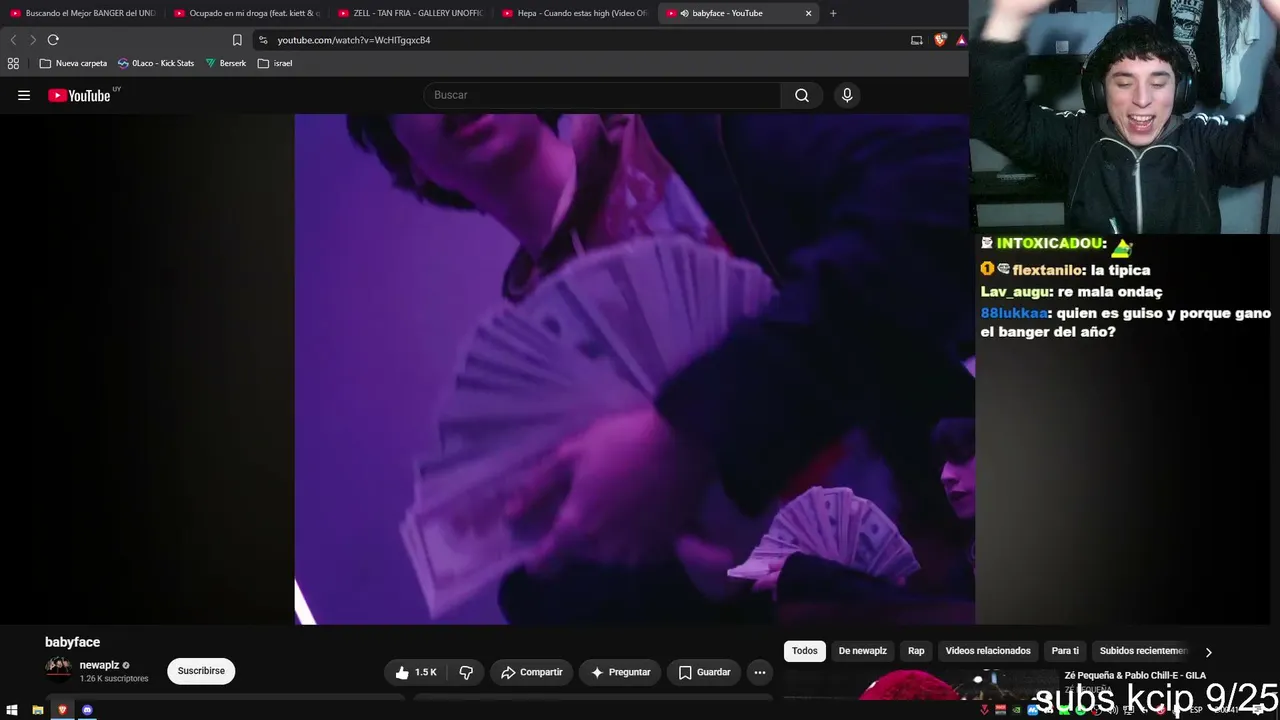Switch to Brave browser in taskbar
Viewport: 1280px width, 720px height.
coord(62,710)
